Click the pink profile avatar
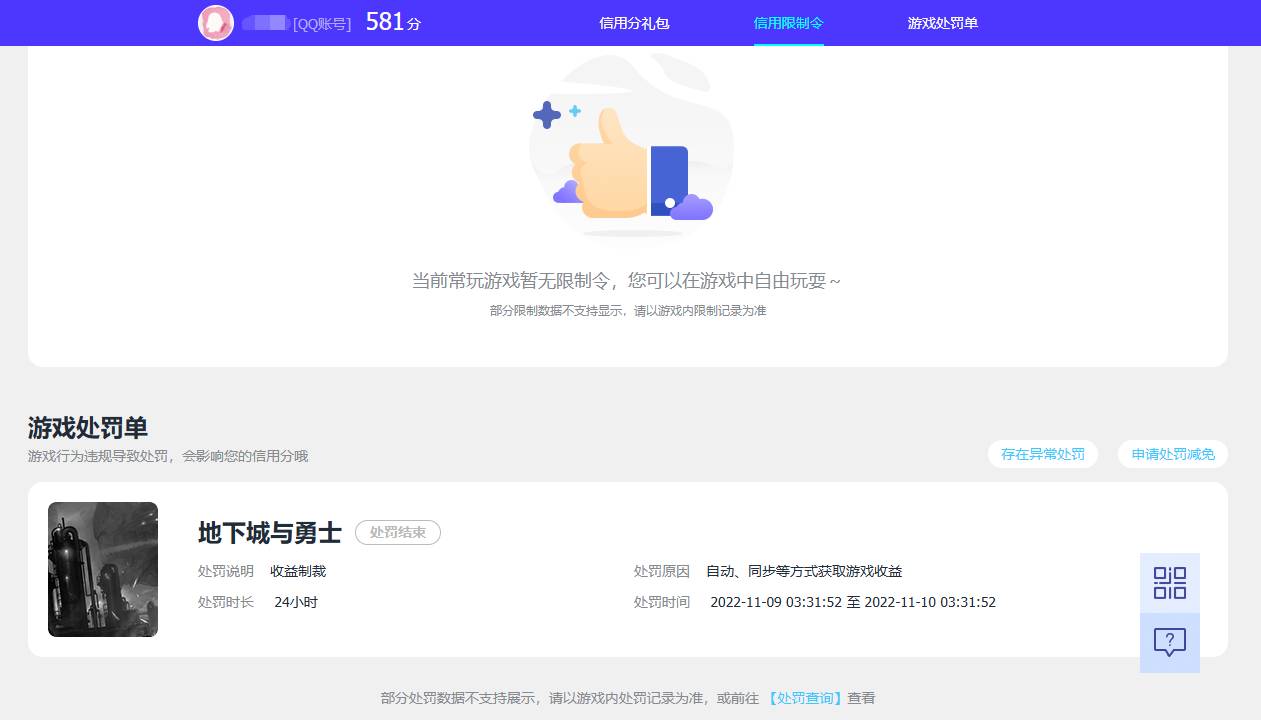The image size is (1261, 720). (215, 22)
